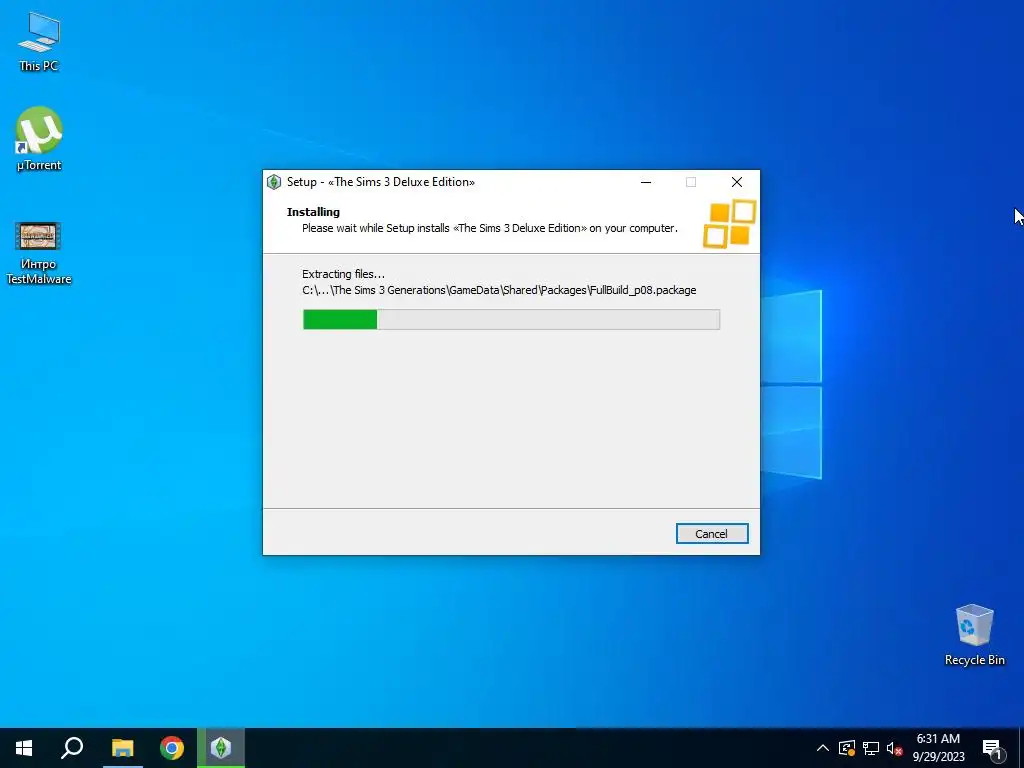Click the network status tray icon

click(871, 748)
